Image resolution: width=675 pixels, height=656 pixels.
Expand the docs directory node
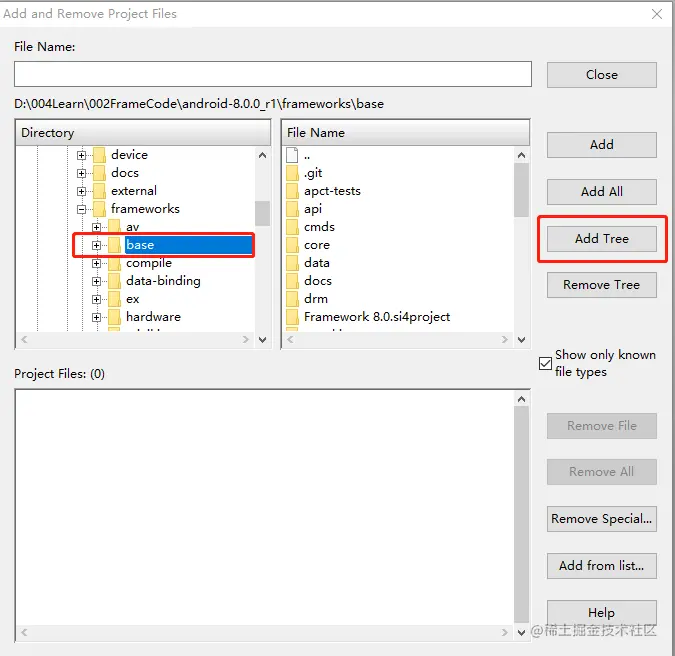pos(81,173)
